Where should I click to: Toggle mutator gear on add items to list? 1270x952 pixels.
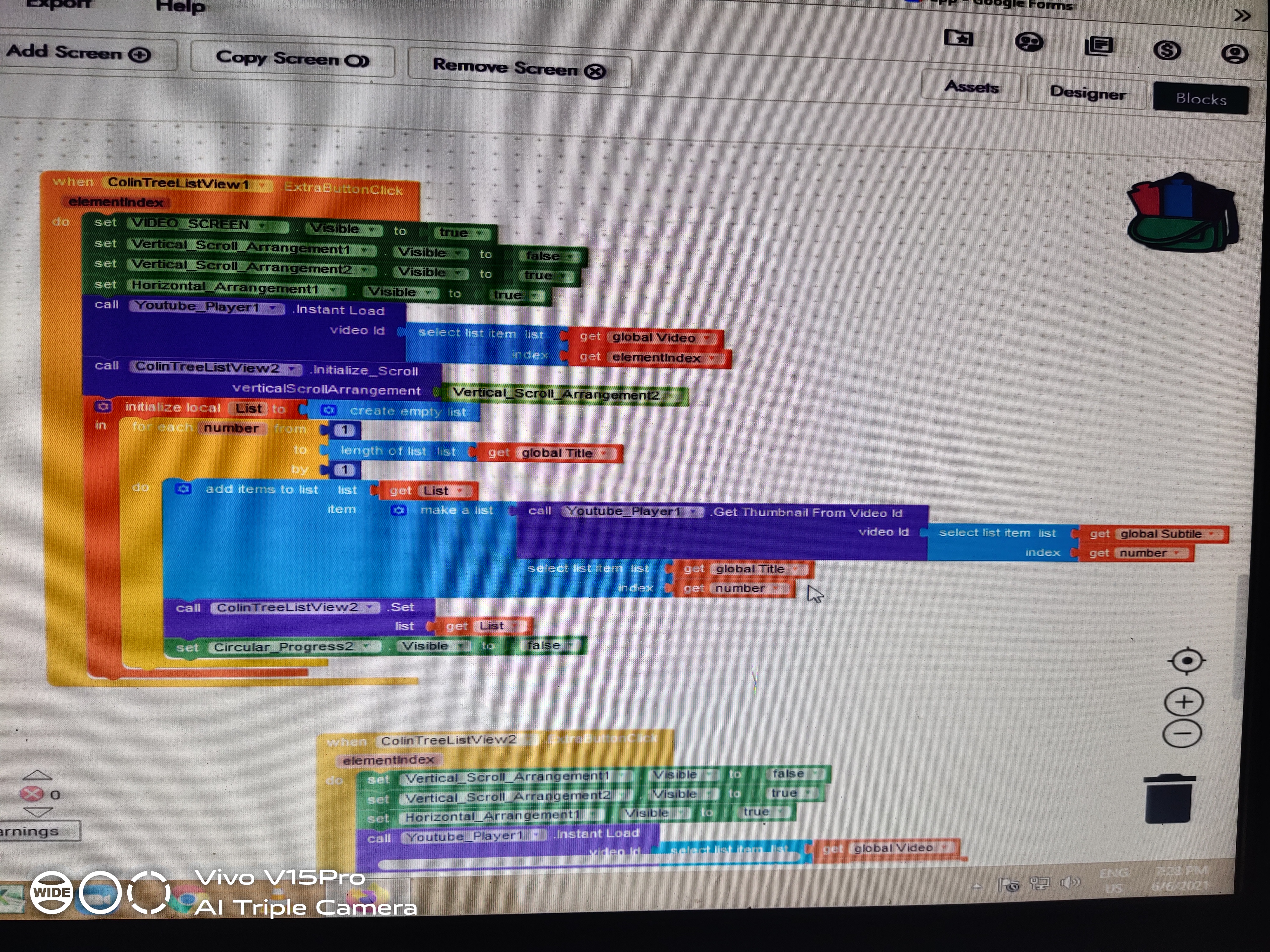click(183, 488)
